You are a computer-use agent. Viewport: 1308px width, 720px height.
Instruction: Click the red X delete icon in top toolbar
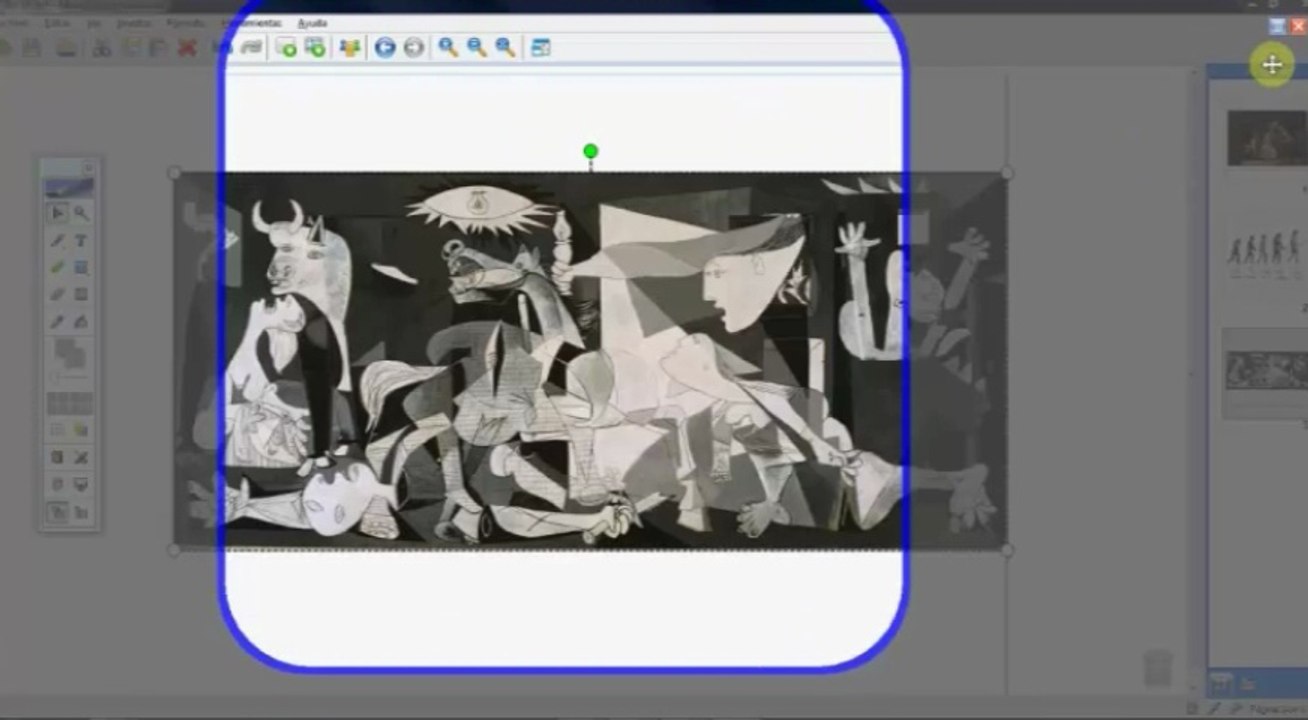click(x=186, y=47)
